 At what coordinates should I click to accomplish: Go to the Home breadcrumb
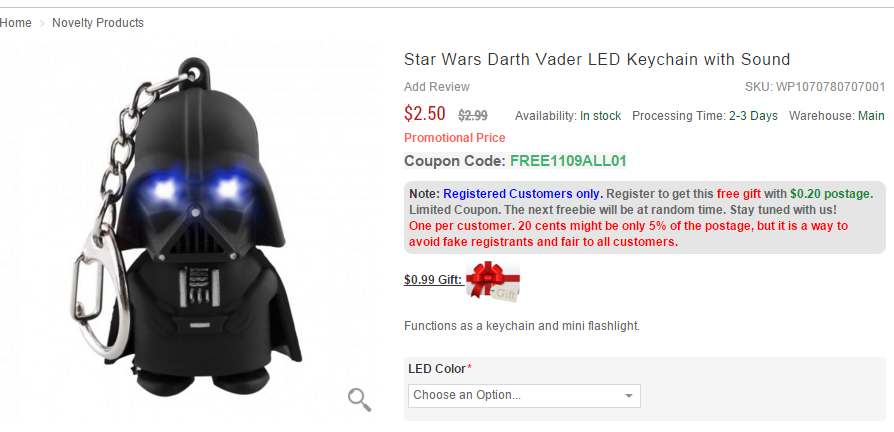(15, 23)
